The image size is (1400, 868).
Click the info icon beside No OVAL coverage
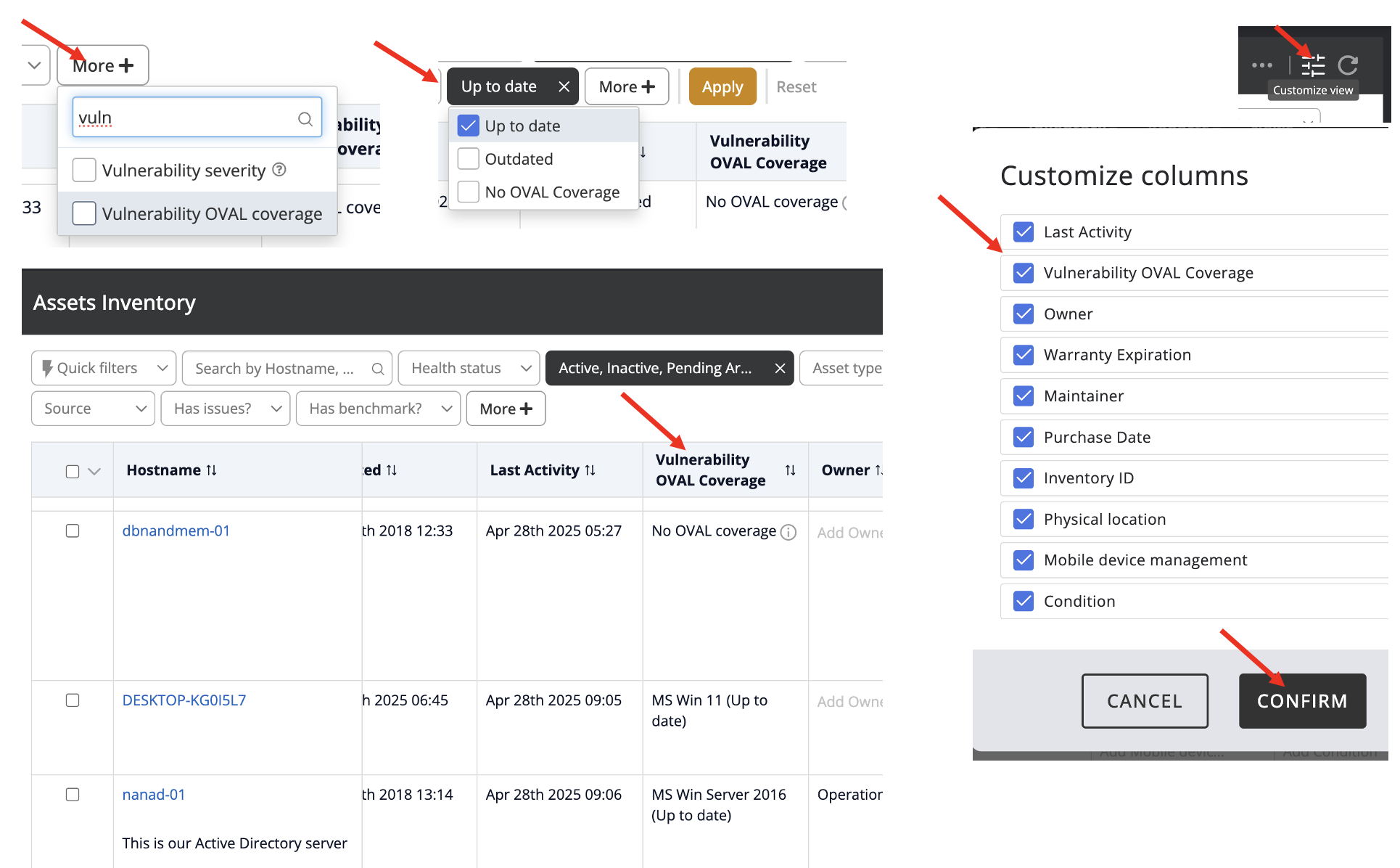pyautogui.click(x=788, y=533)
